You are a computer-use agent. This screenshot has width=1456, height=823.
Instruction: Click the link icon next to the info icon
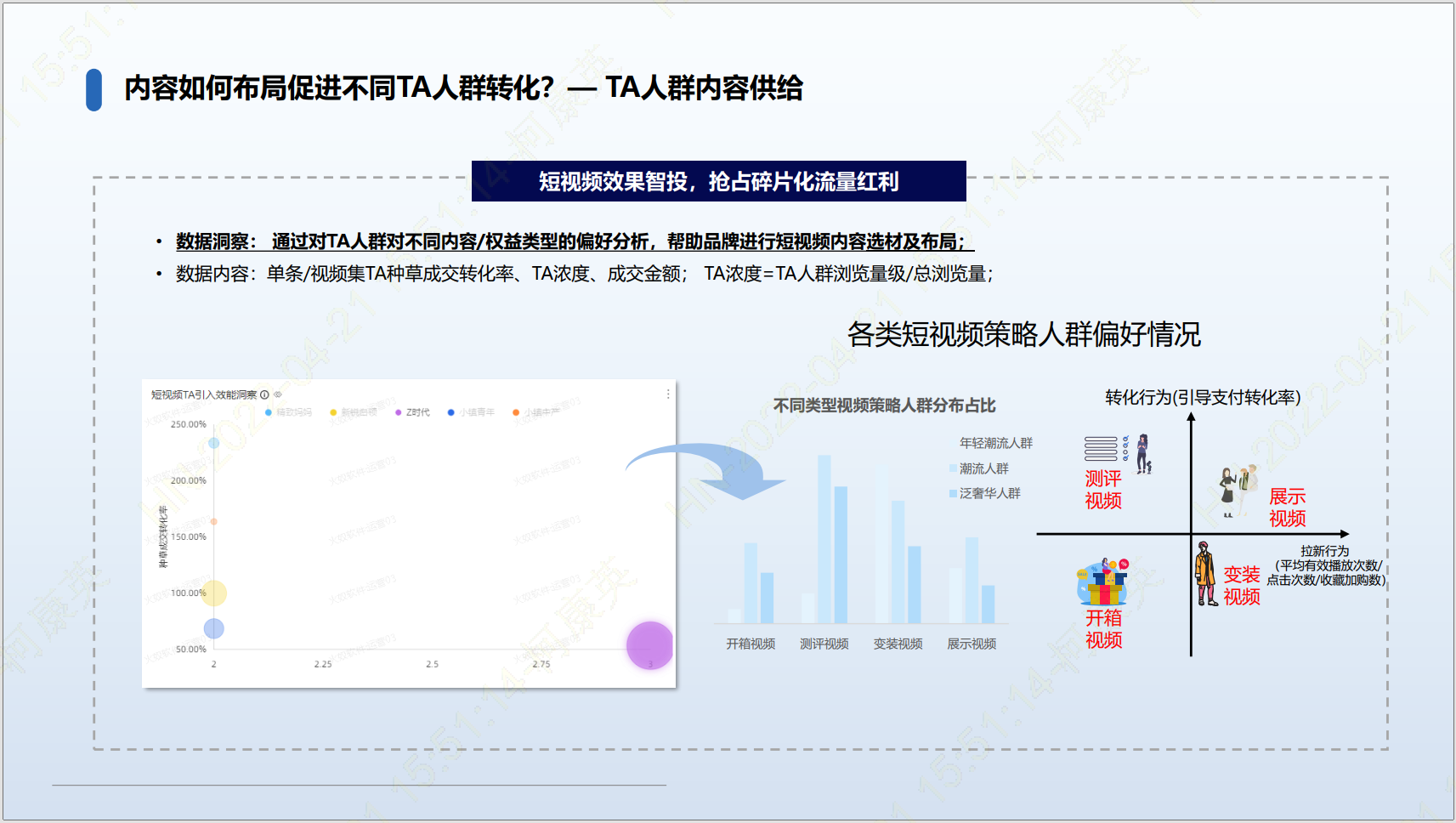pos(277,394)
